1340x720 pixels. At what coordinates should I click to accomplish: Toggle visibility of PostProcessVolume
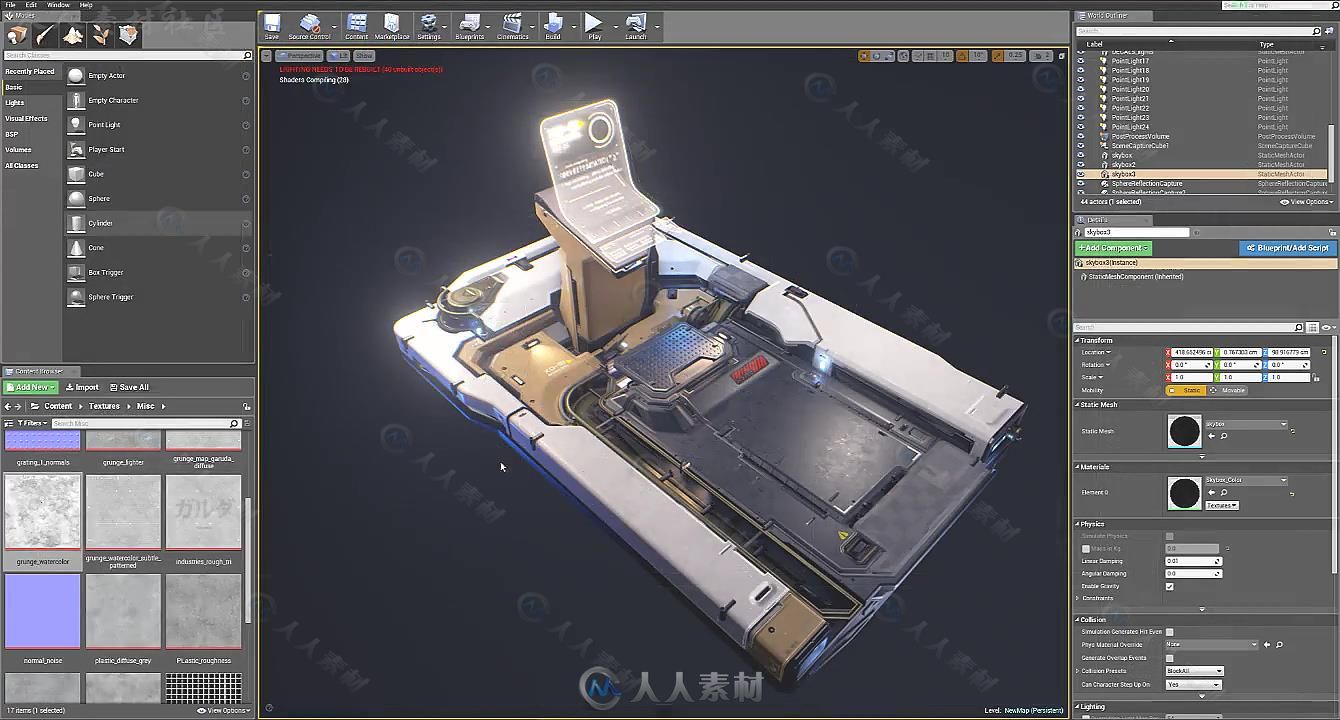point(1080,136)
